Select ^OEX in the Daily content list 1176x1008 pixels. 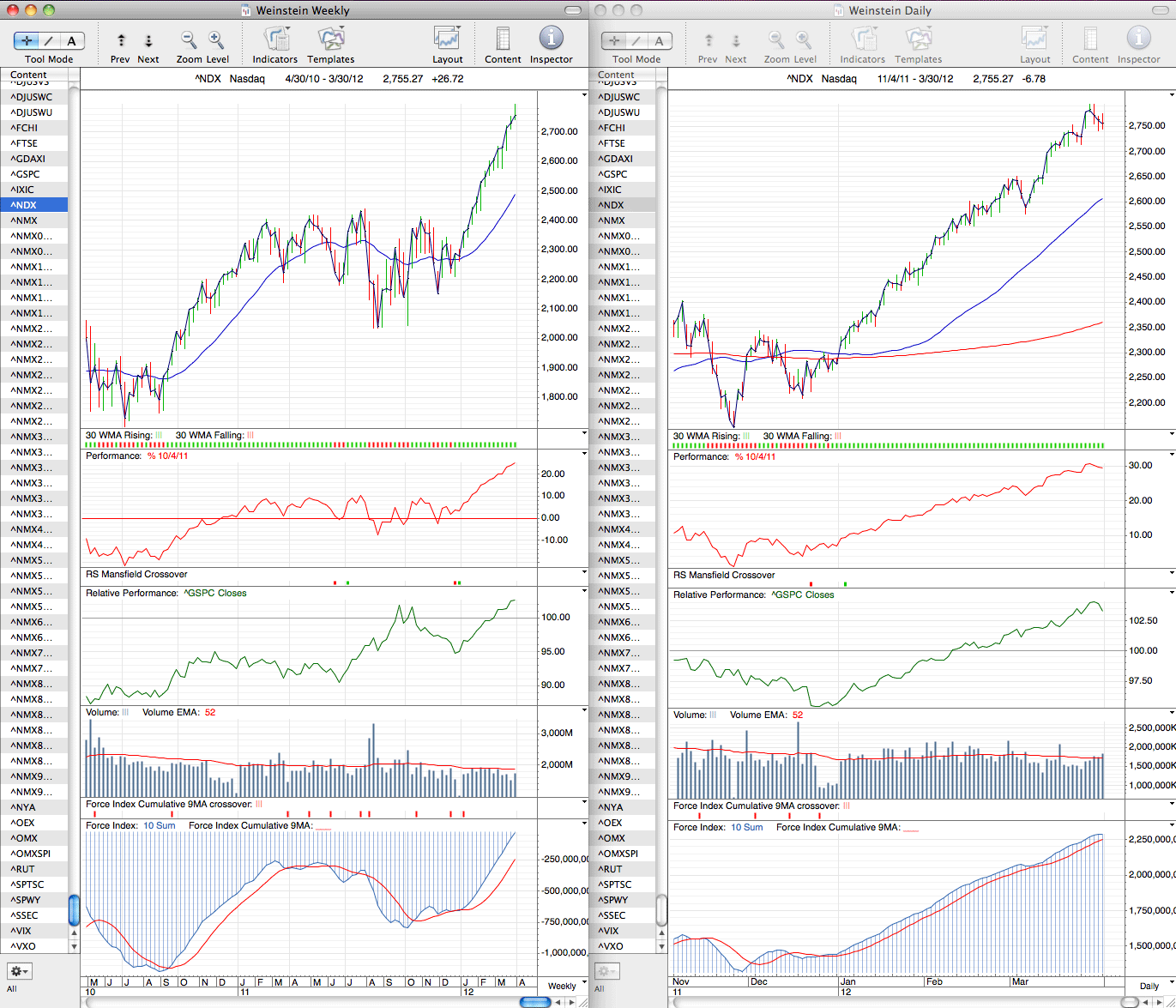point(622,823)
